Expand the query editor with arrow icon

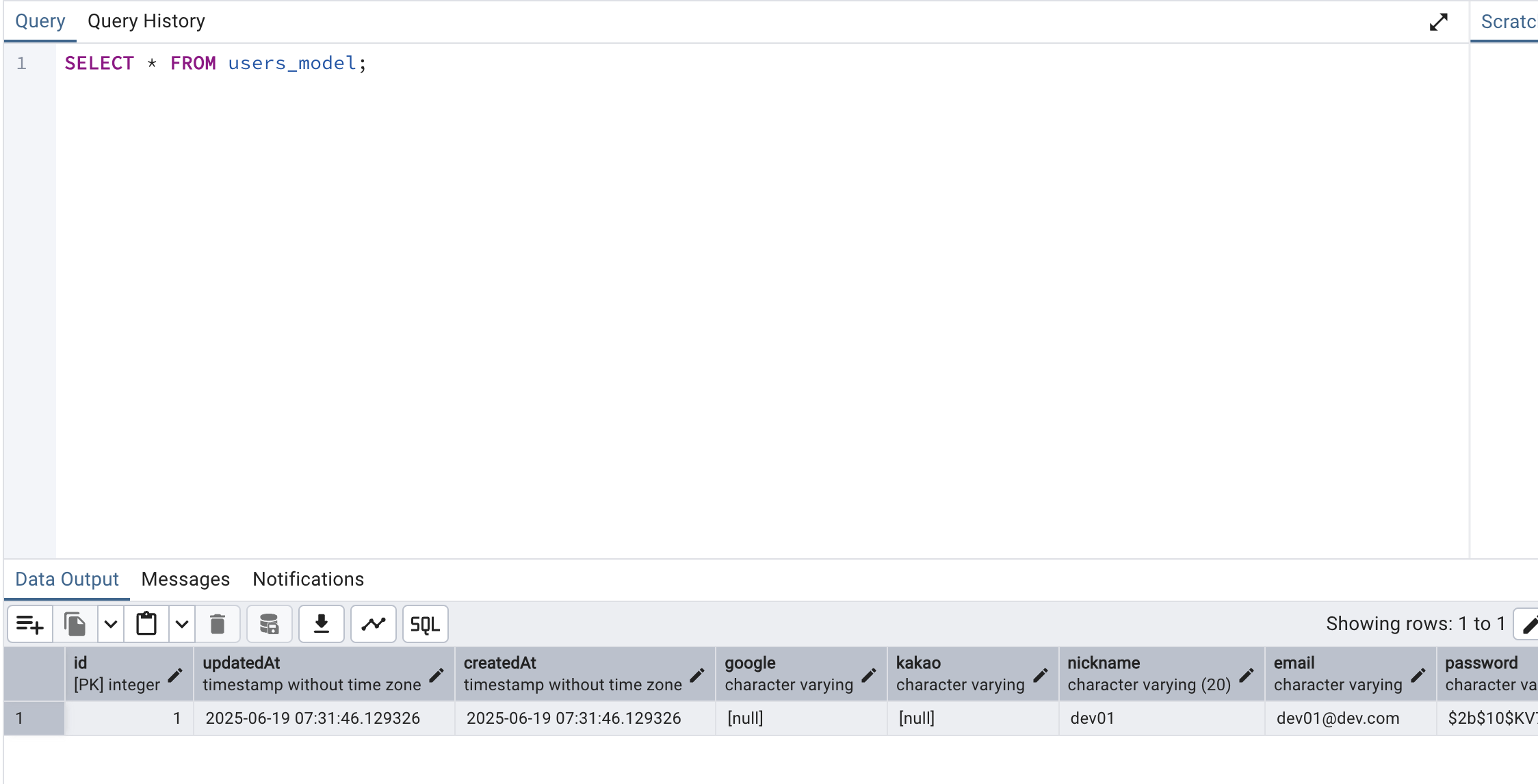tap(1438, 22)
